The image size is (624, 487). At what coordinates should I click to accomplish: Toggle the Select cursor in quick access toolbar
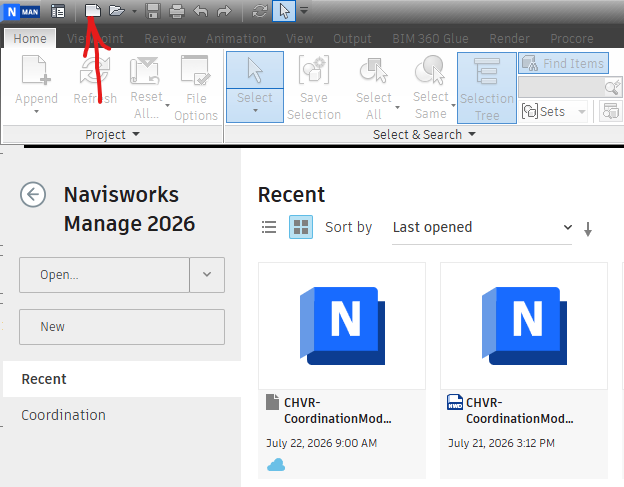point(284,11)
